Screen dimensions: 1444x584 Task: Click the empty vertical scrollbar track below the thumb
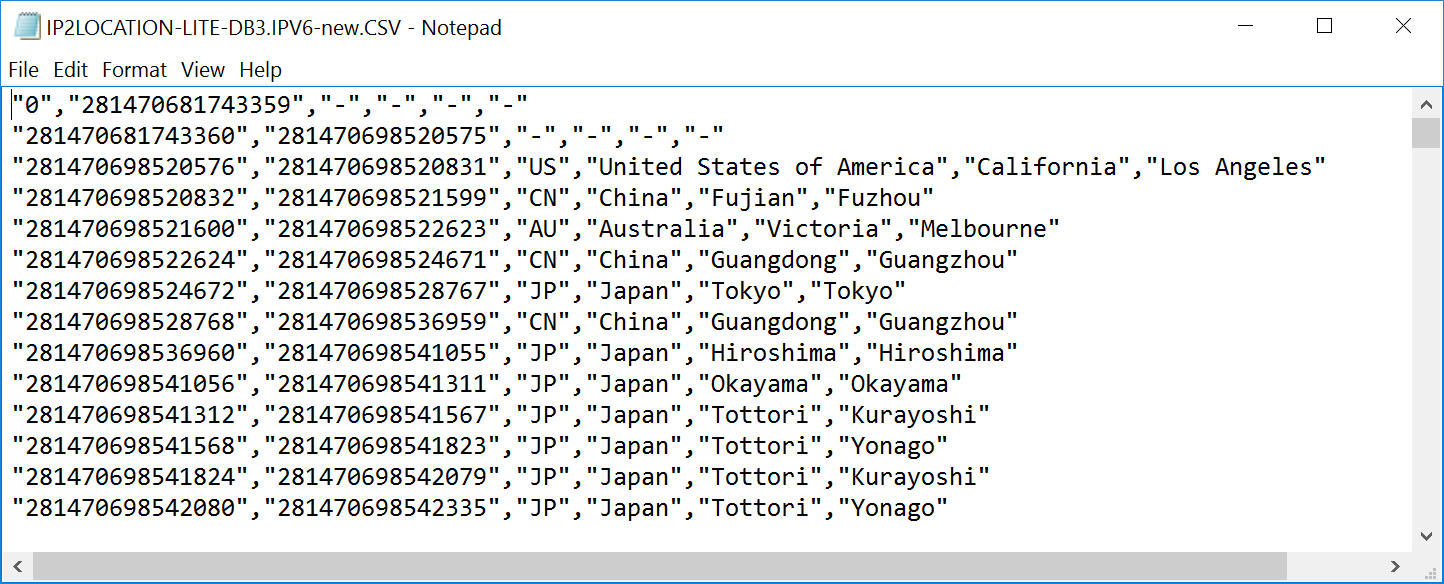[1426, 350]
